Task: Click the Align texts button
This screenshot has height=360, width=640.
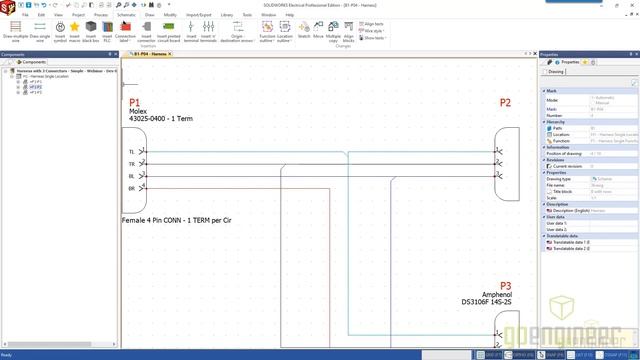Action: click(x=371, y=24)
